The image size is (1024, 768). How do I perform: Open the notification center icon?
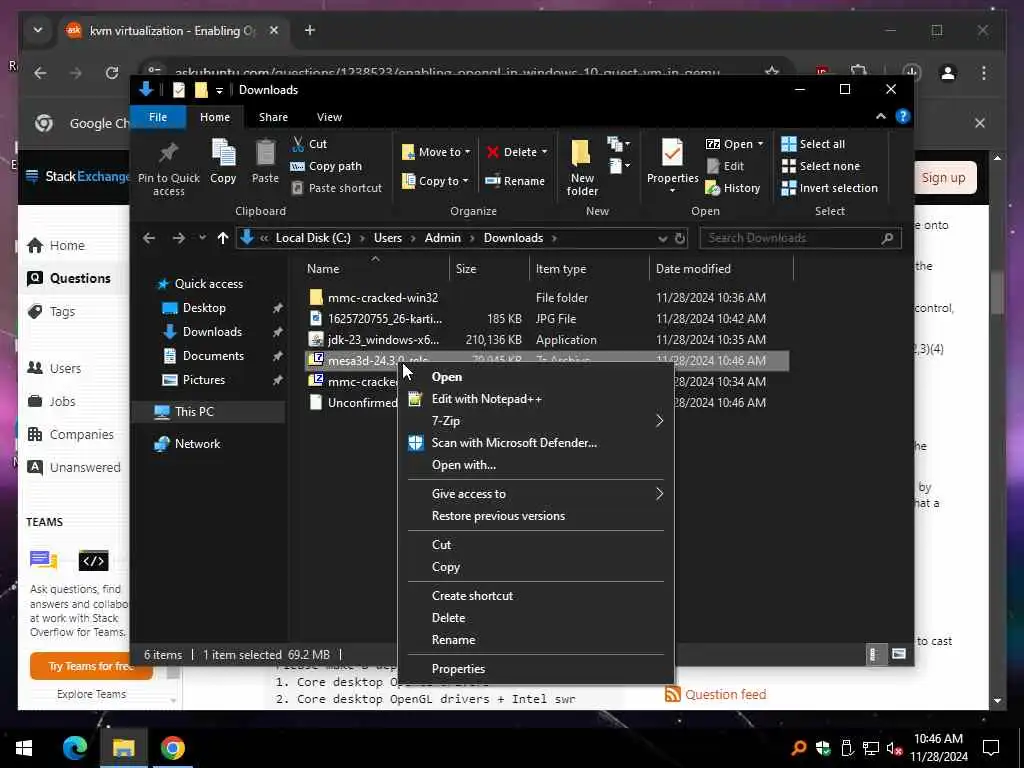[x=991, y=748]
